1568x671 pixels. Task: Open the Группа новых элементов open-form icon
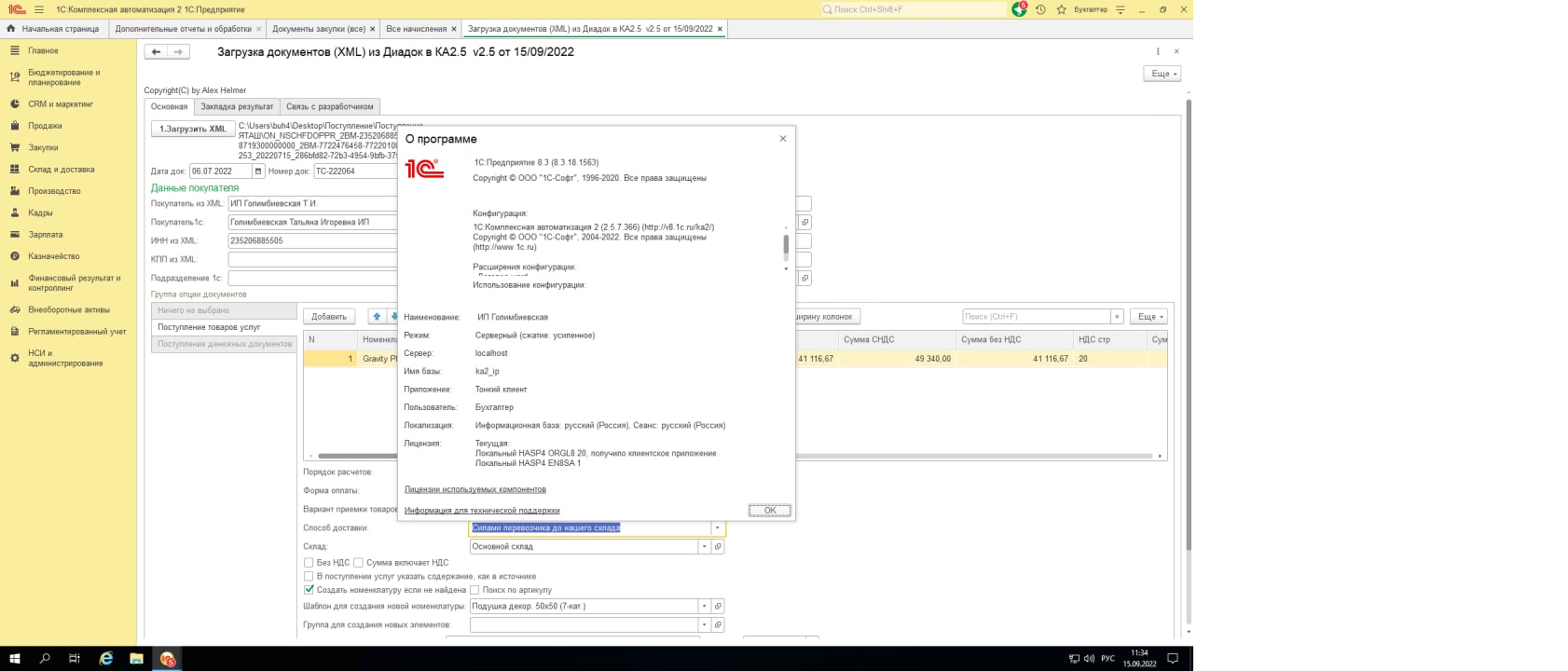[718, 625]
